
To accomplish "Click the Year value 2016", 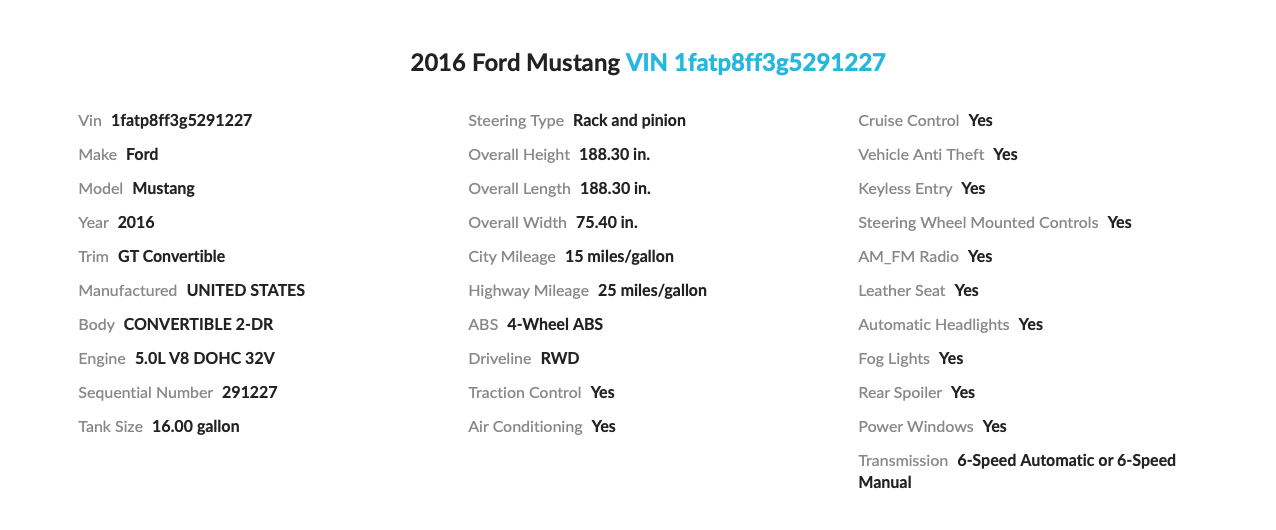I will point(136,222).
